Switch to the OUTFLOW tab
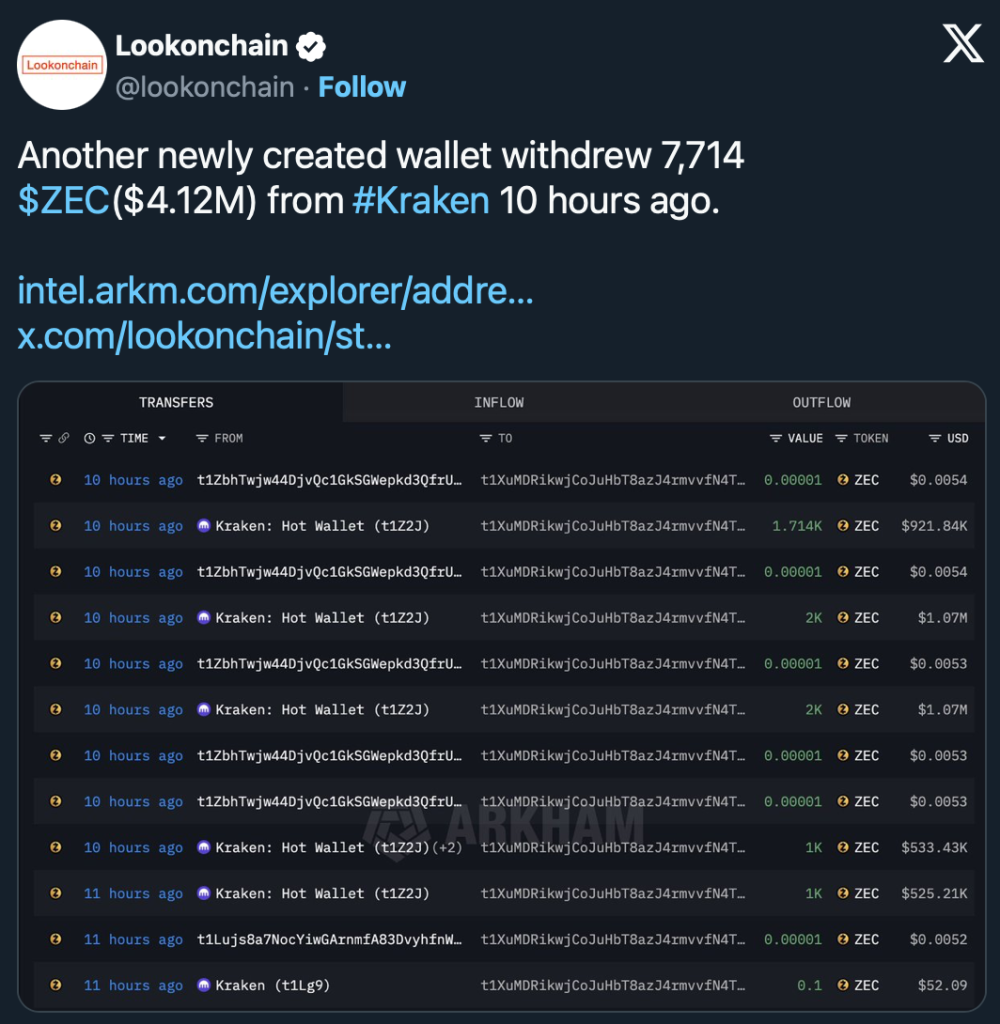 coord(821,402)
